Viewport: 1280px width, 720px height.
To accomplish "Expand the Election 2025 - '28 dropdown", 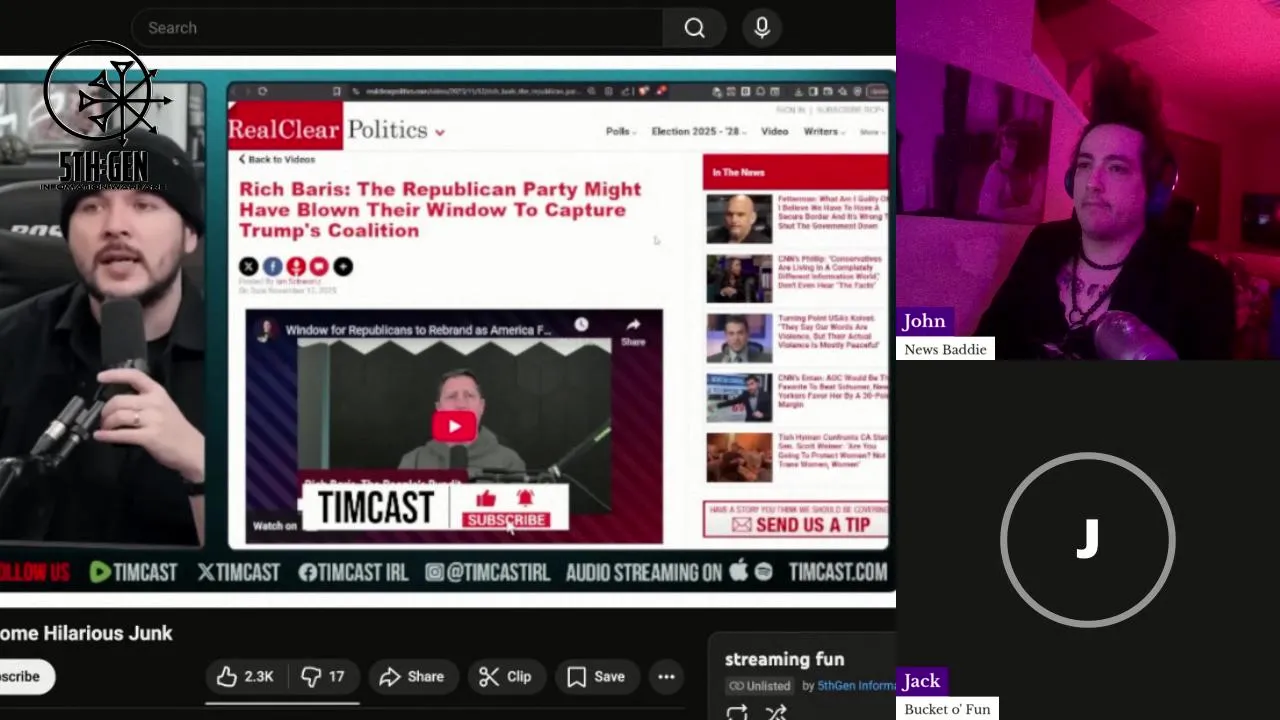I will tap(699, 132).
